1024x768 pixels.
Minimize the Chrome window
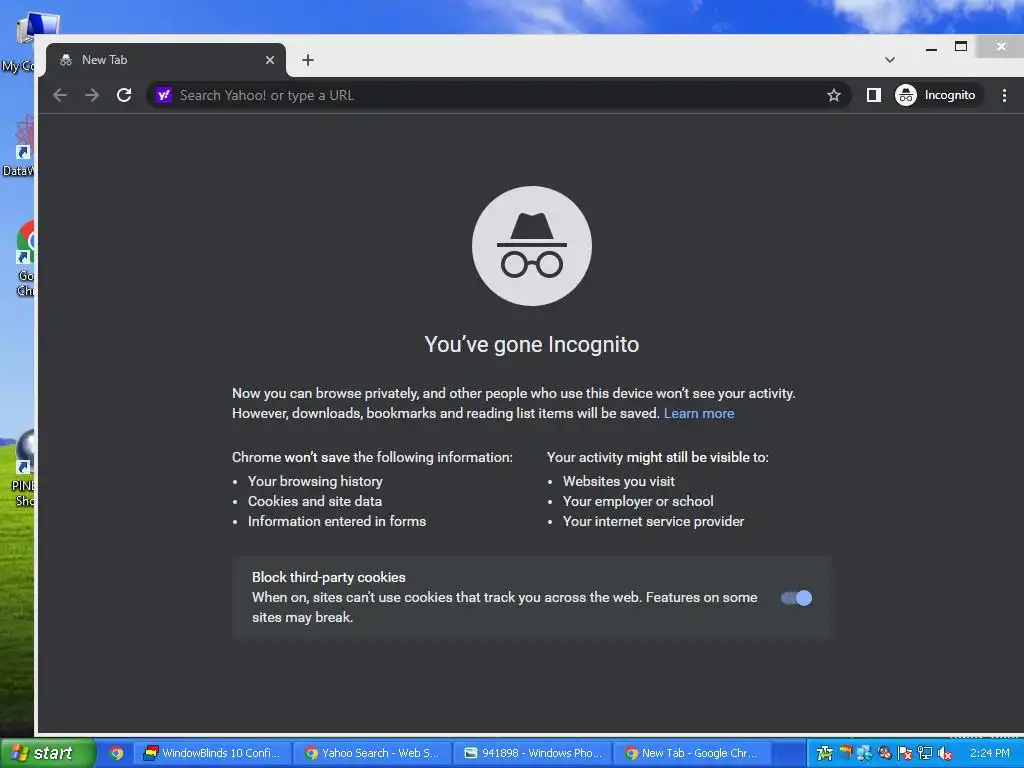(x=931, y=48)
